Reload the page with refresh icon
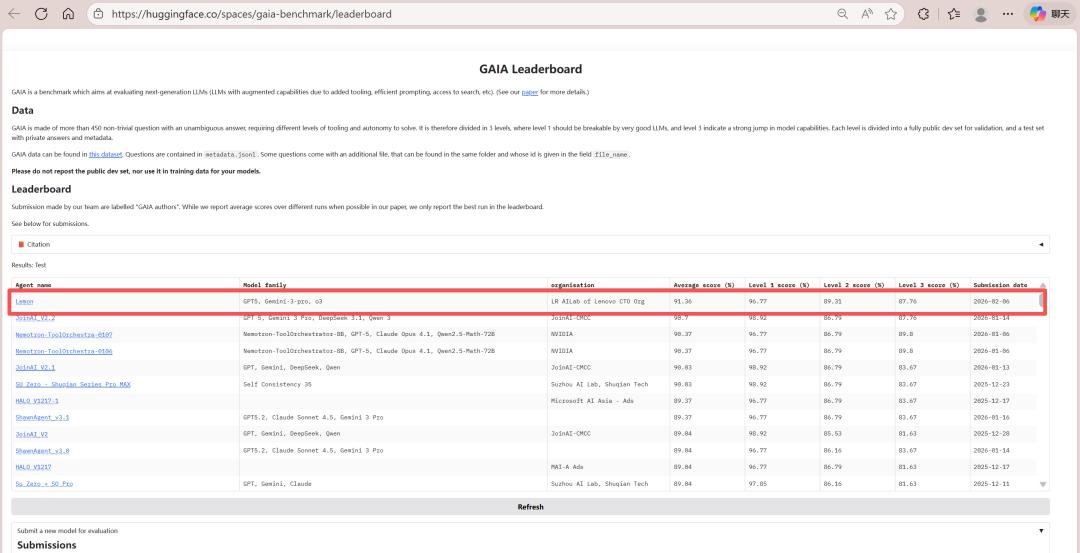This screenshot has height=553, width=1080. click(42, 14)
